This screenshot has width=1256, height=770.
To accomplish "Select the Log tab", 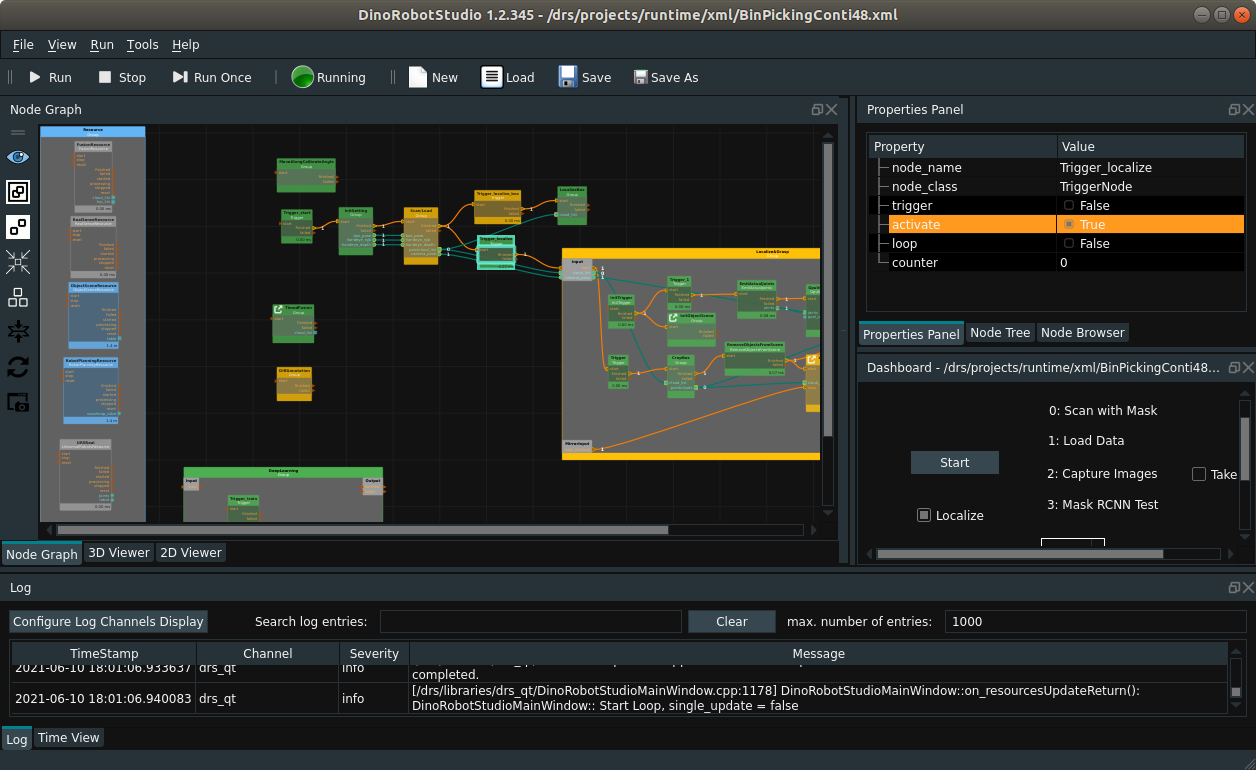I will point(17,740).
